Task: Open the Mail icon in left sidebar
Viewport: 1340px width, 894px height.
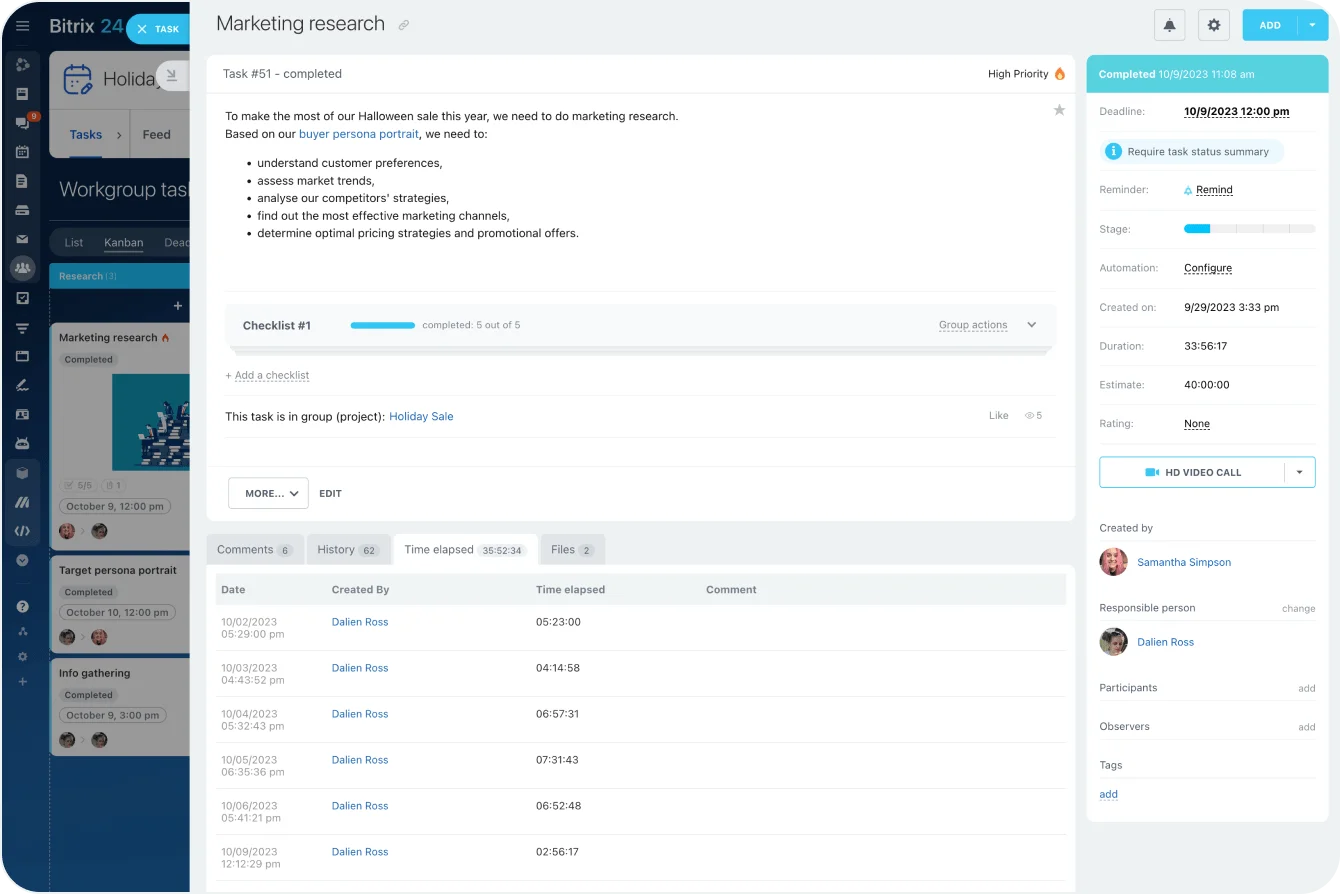Action: [x=22, y=239]
